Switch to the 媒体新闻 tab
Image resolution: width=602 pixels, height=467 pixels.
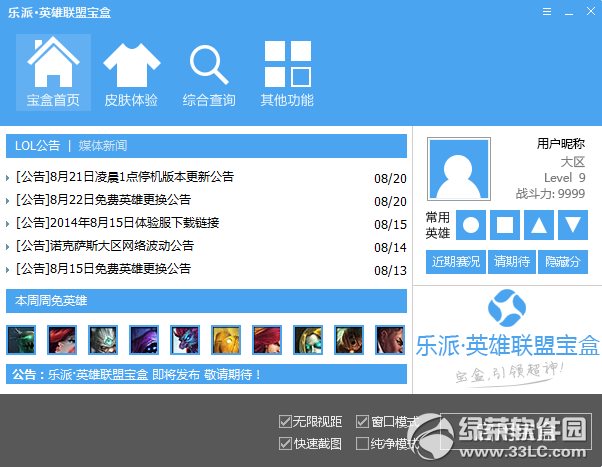click(x=103, y=146)
